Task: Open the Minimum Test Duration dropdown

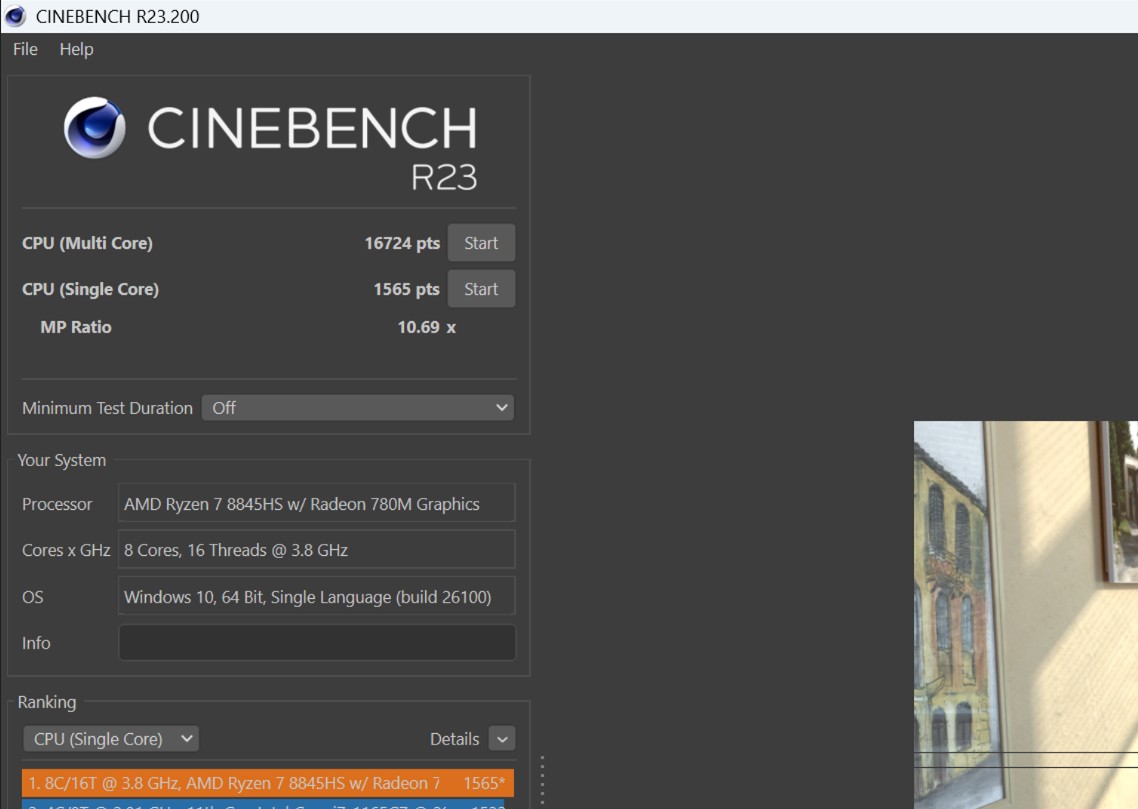Action: point(358,408)
